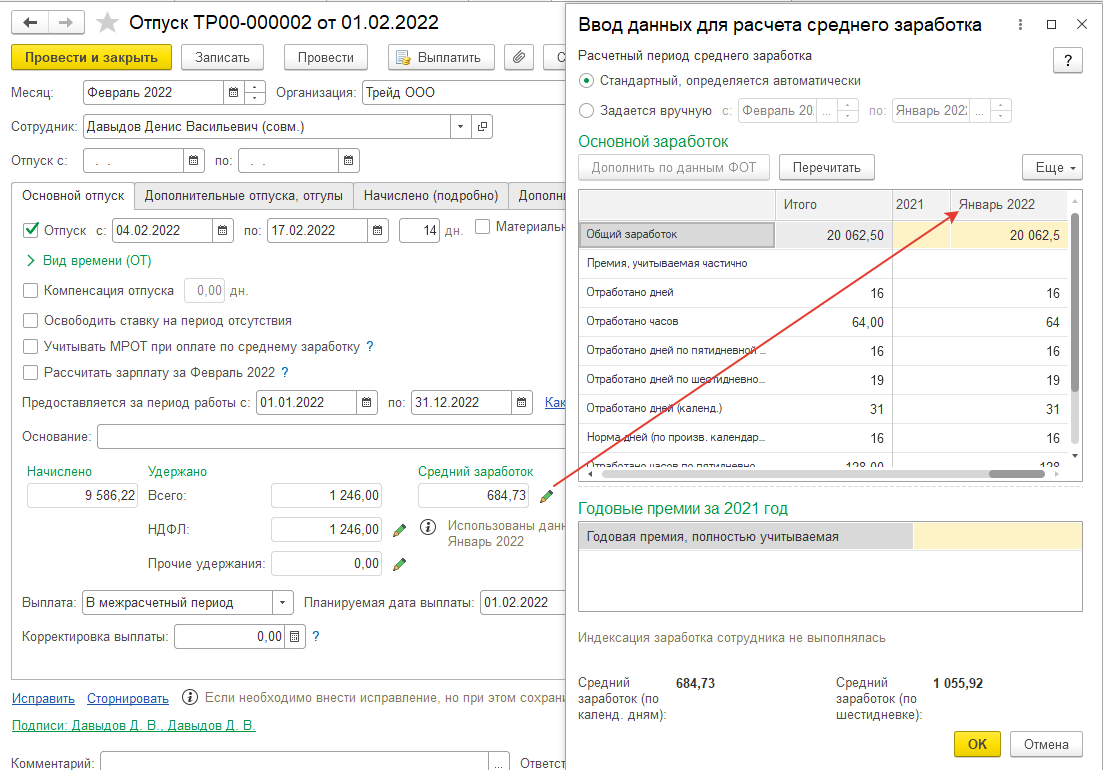
Task: Open the Исправить link
Action: point(43,698)
